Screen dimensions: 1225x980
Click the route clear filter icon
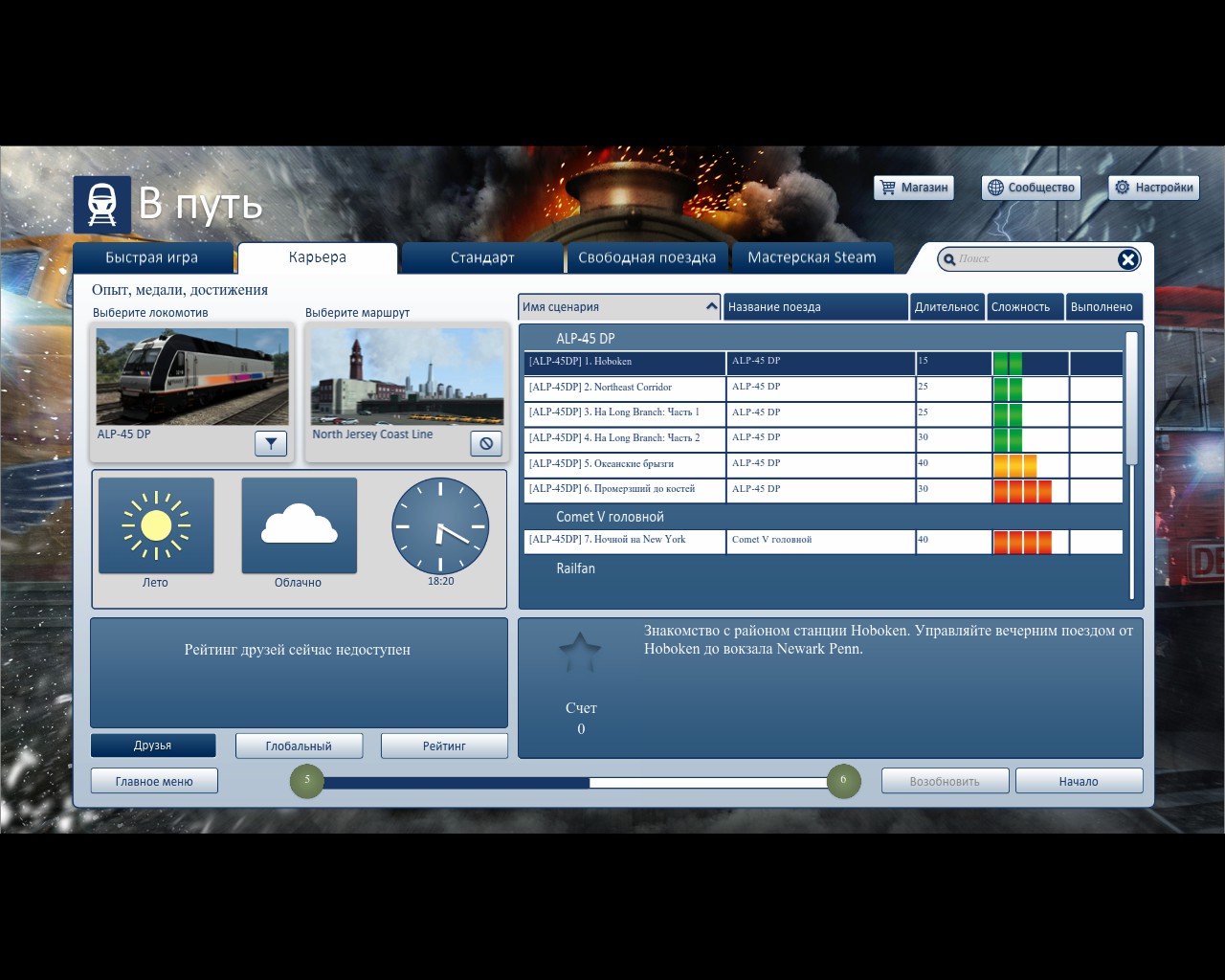pyautogui.click(x=486, y=443)
